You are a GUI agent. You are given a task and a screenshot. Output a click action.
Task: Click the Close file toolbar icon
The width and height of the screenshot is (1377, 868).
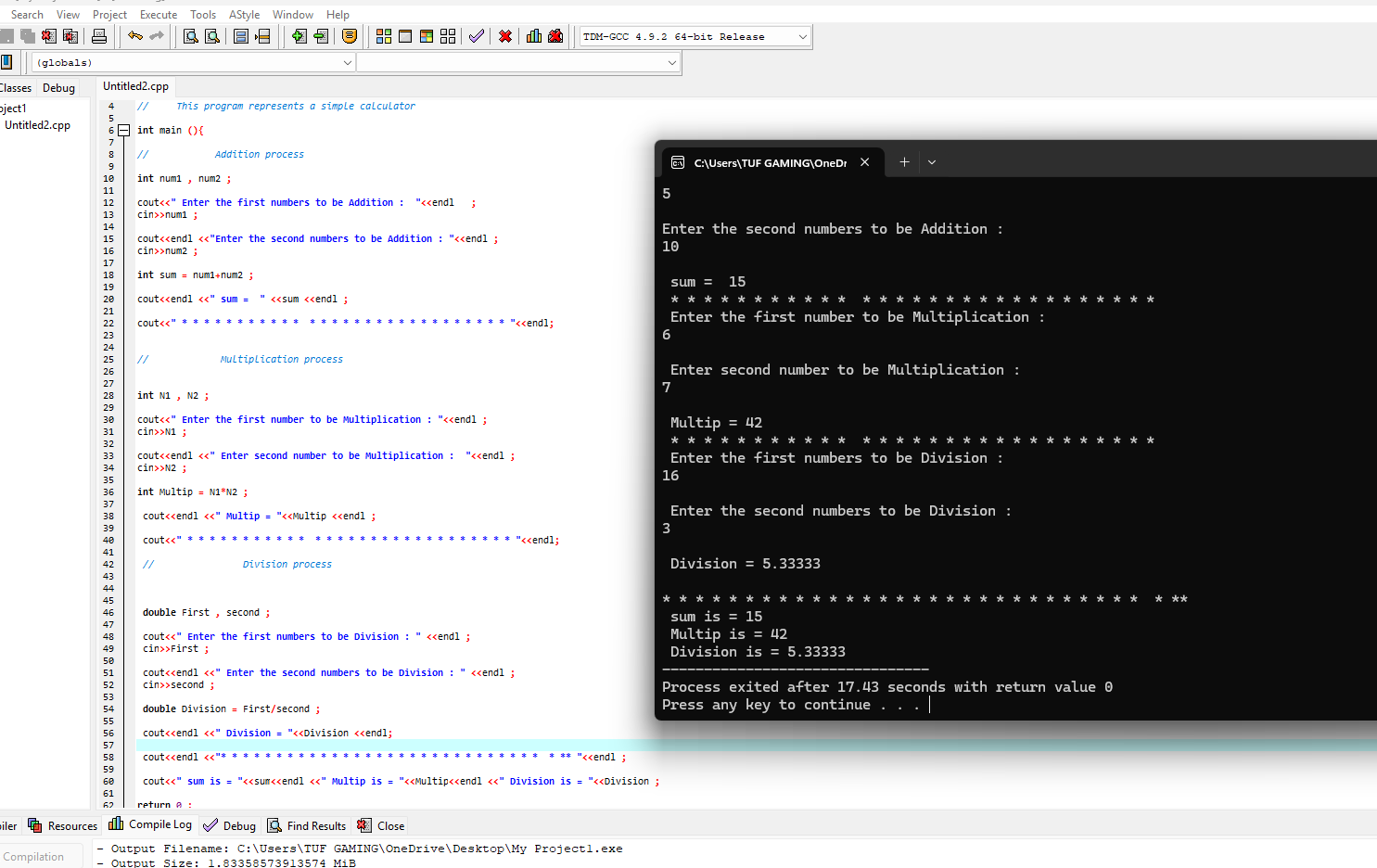(x=49, y=36)
